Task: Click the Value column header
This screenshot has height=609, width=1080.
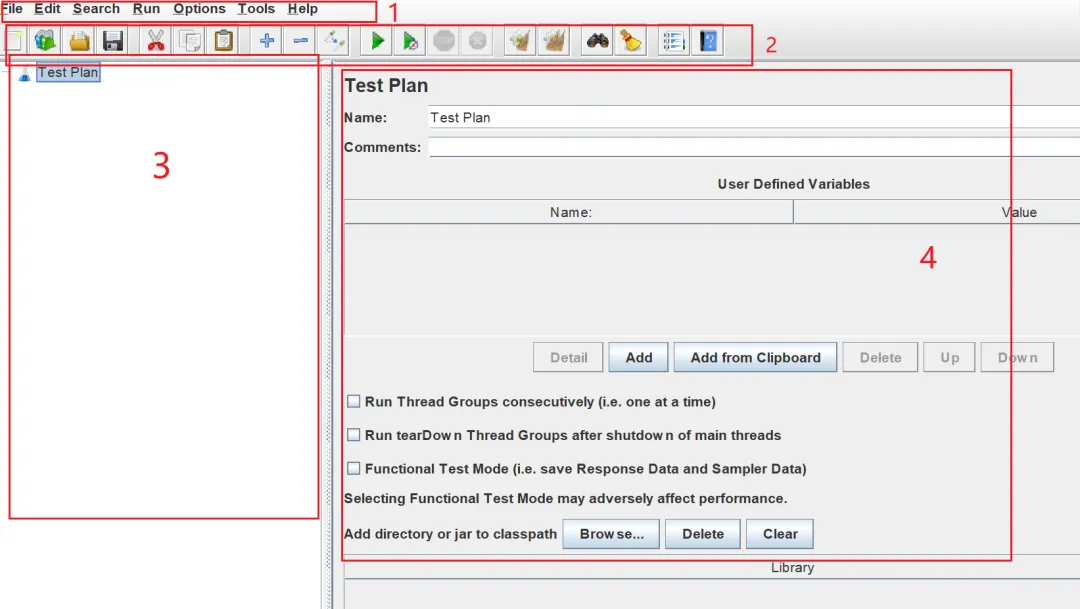Action: coord(937,212)
